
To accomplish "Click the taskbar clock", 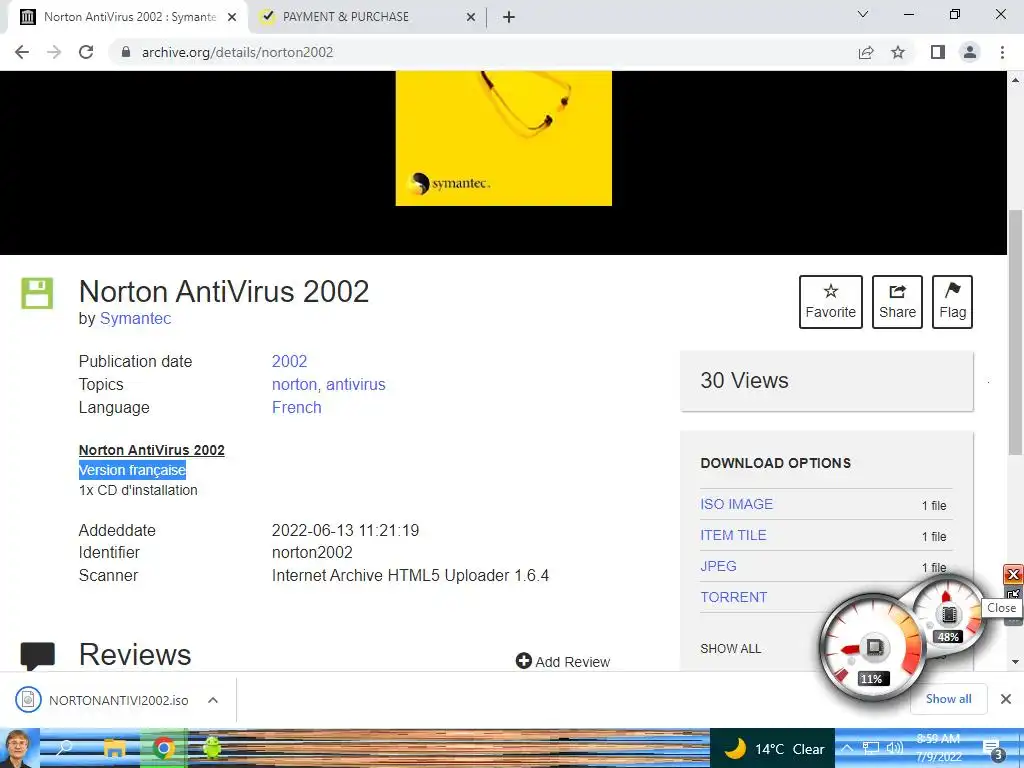I will pyautogui.click(x=938, y=748).
